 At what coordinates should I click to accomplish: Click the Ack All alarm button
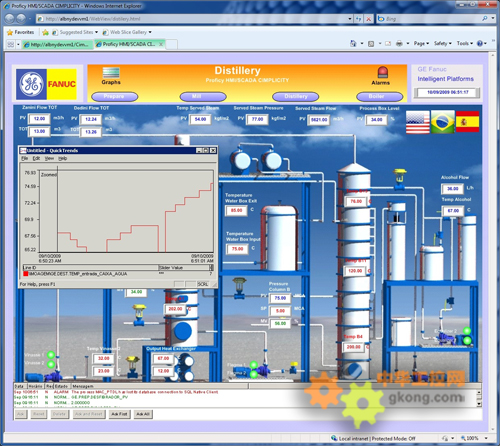point(143,414)
